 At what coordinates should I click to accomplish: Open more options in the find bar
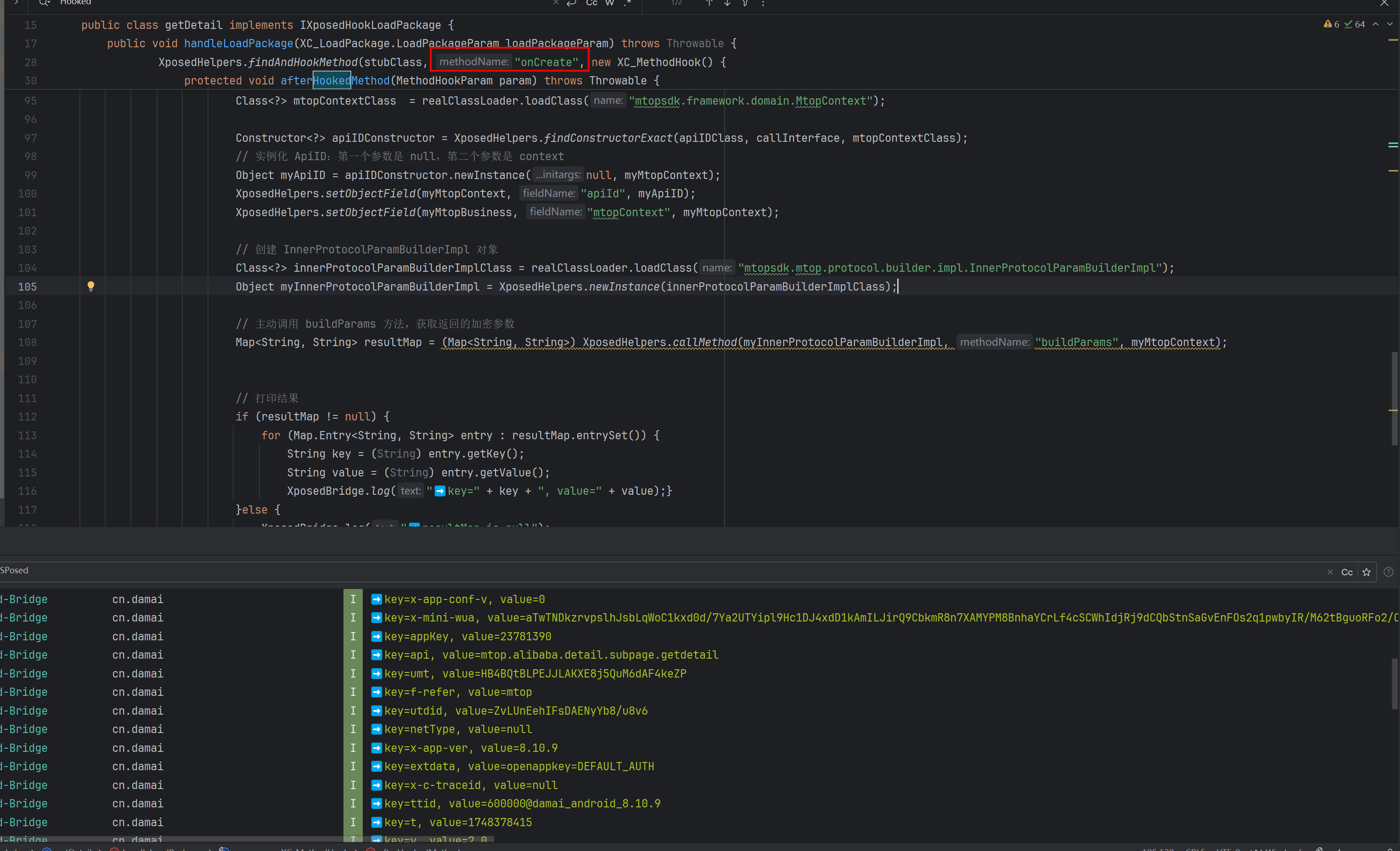pos(763,3)
